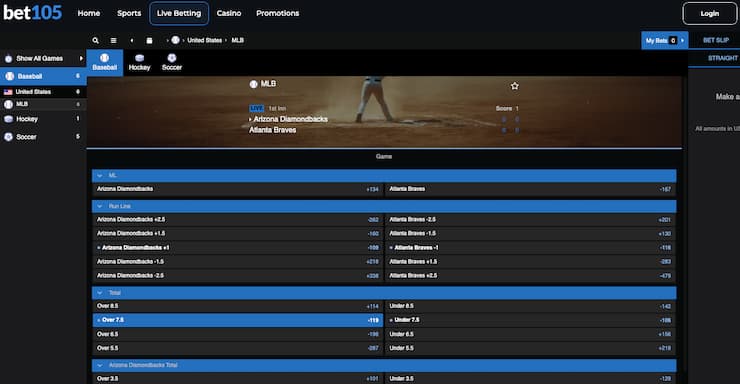Screen dimensions: 740x384
Task: Pick Atlanta Braves +2.5 run line
Action: (531, 275)
